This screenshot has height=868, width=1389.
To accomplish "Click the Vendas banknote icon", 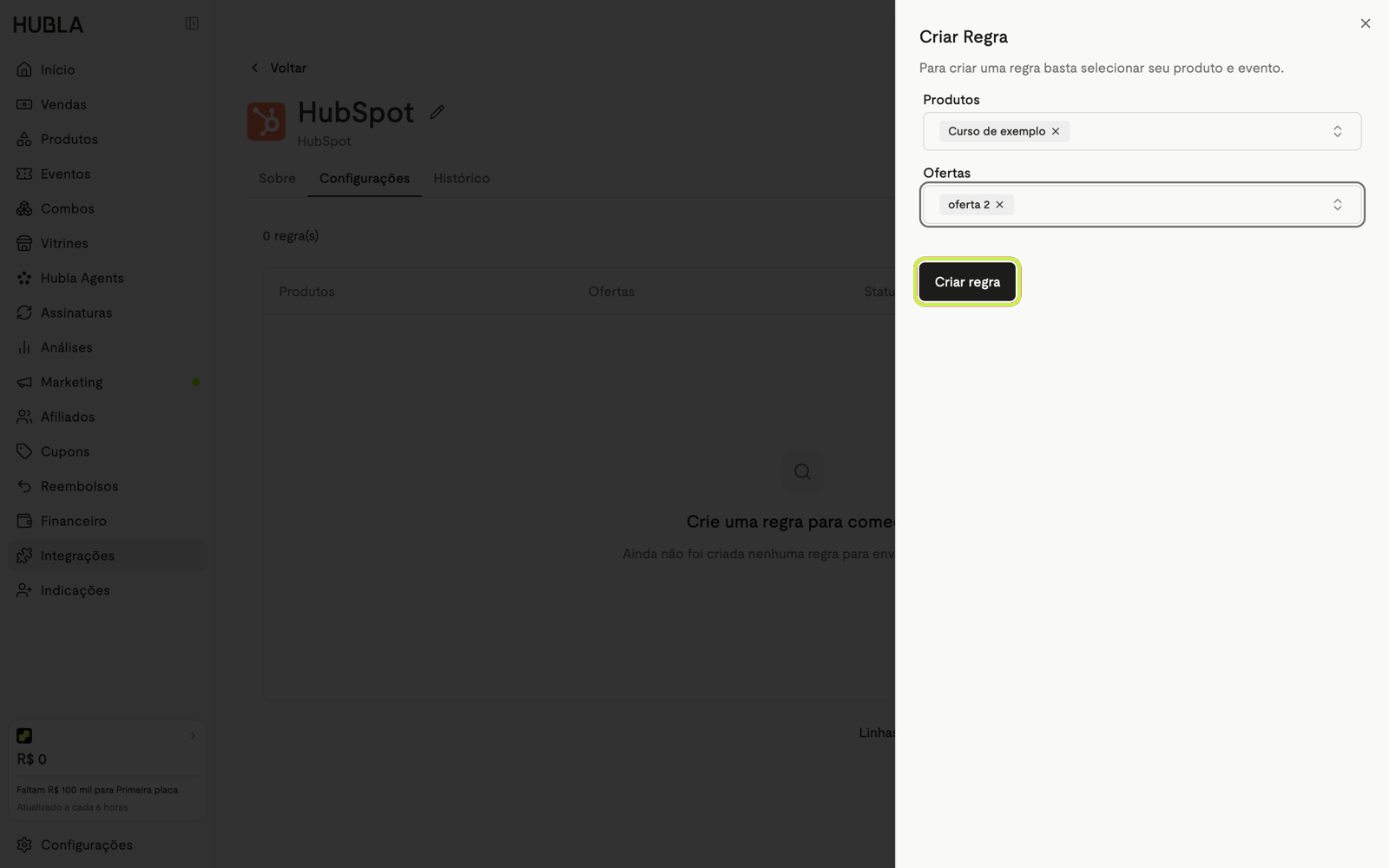I will (x=24, y=104).
